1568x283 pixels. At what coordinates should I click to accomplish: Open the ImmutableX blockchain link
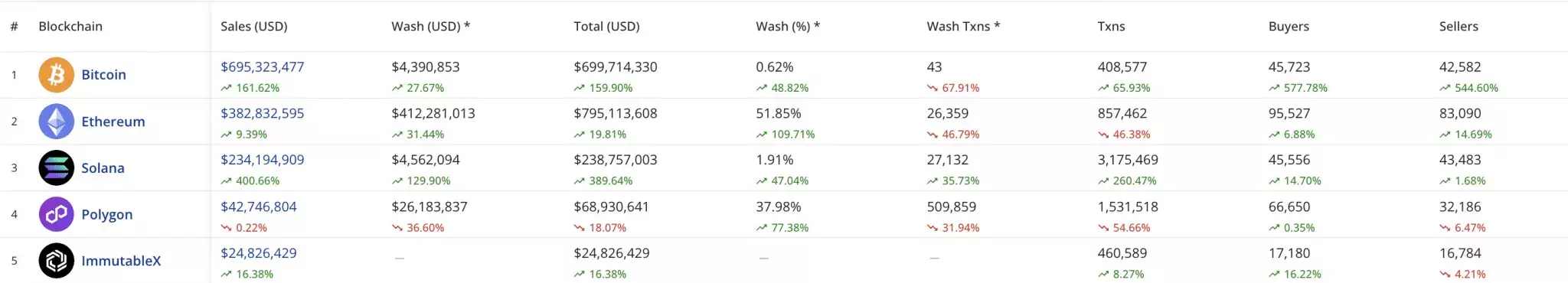(121, 261)
